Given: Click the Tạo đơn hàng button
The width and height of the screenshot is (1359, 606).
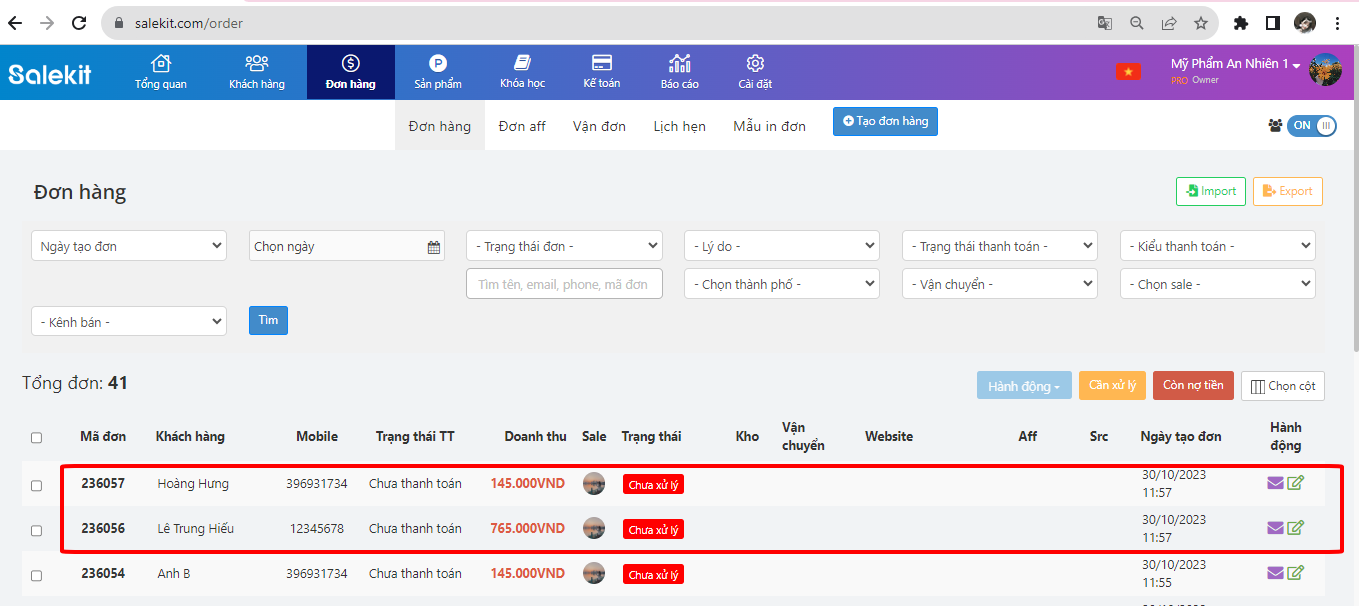Looking at the screenshot, I should [x=885, y=121].
